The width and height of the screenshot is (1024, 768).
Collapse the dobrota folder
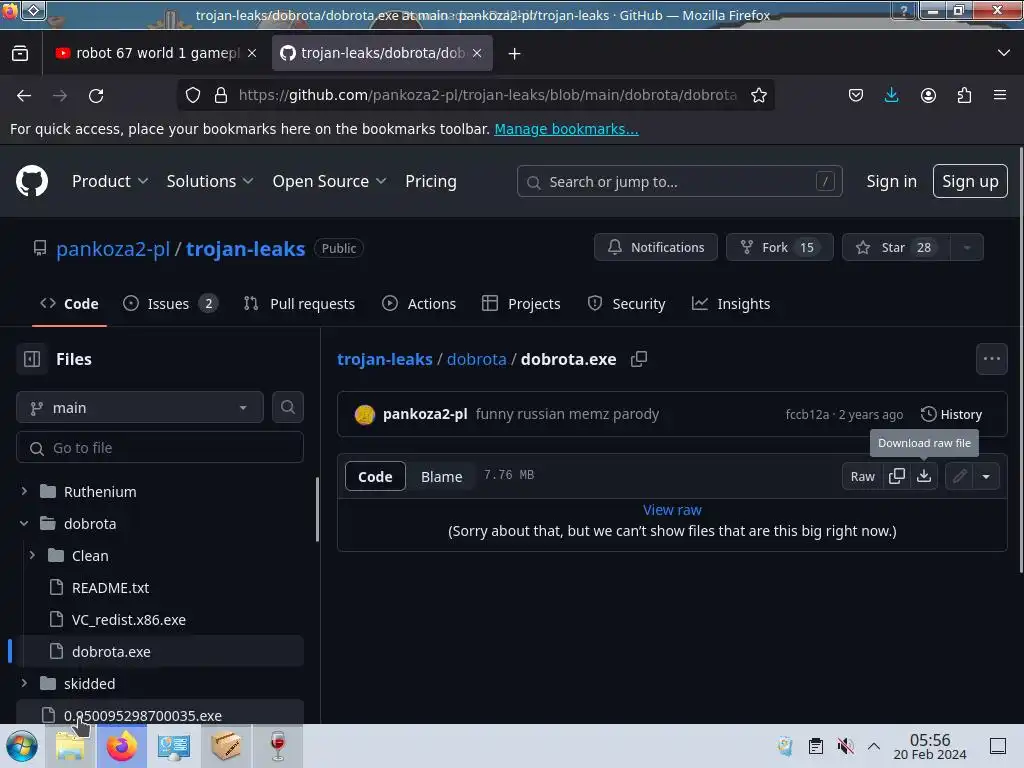(24, 523)
